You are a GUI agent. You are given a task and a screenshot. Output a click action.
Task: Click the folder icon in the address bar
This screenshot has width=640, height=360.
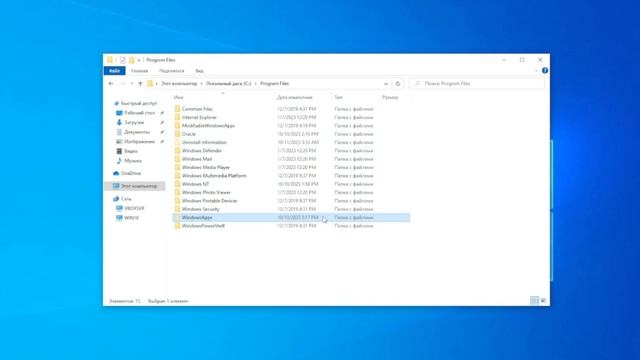(150, 84)
